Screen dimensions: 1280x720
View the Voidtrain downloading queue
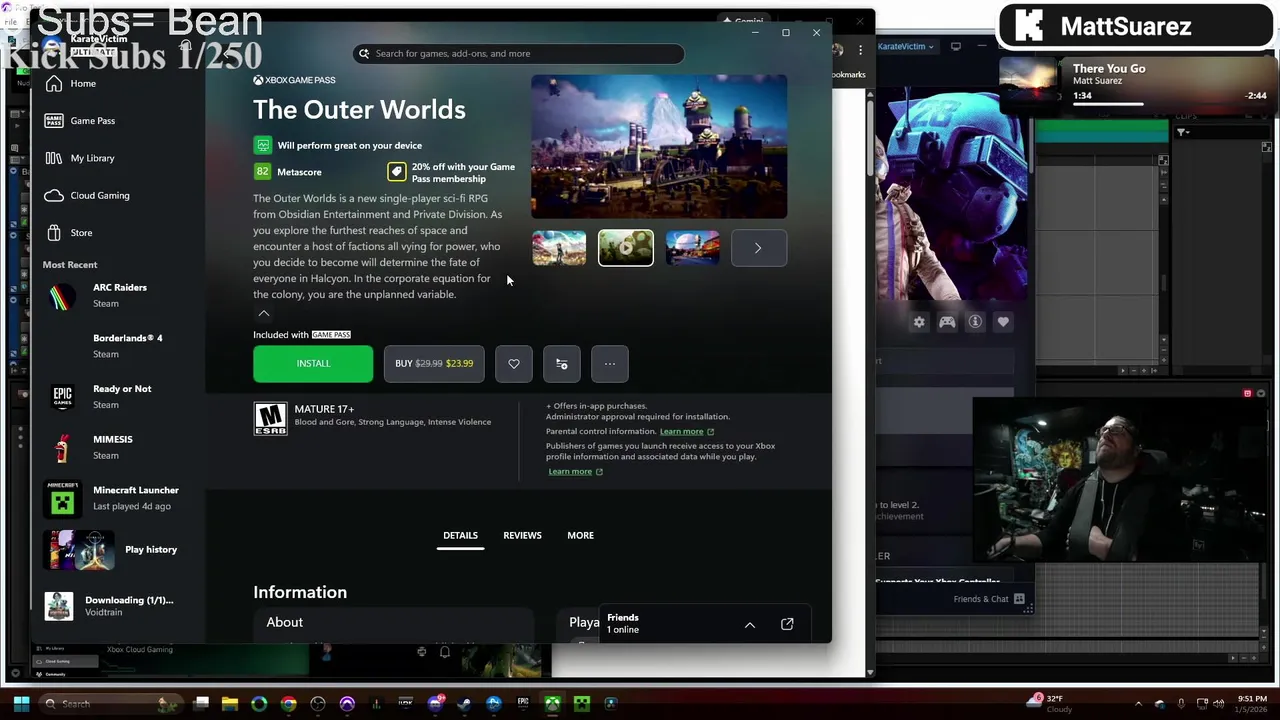pyautogui.click(x=120, y=606)
